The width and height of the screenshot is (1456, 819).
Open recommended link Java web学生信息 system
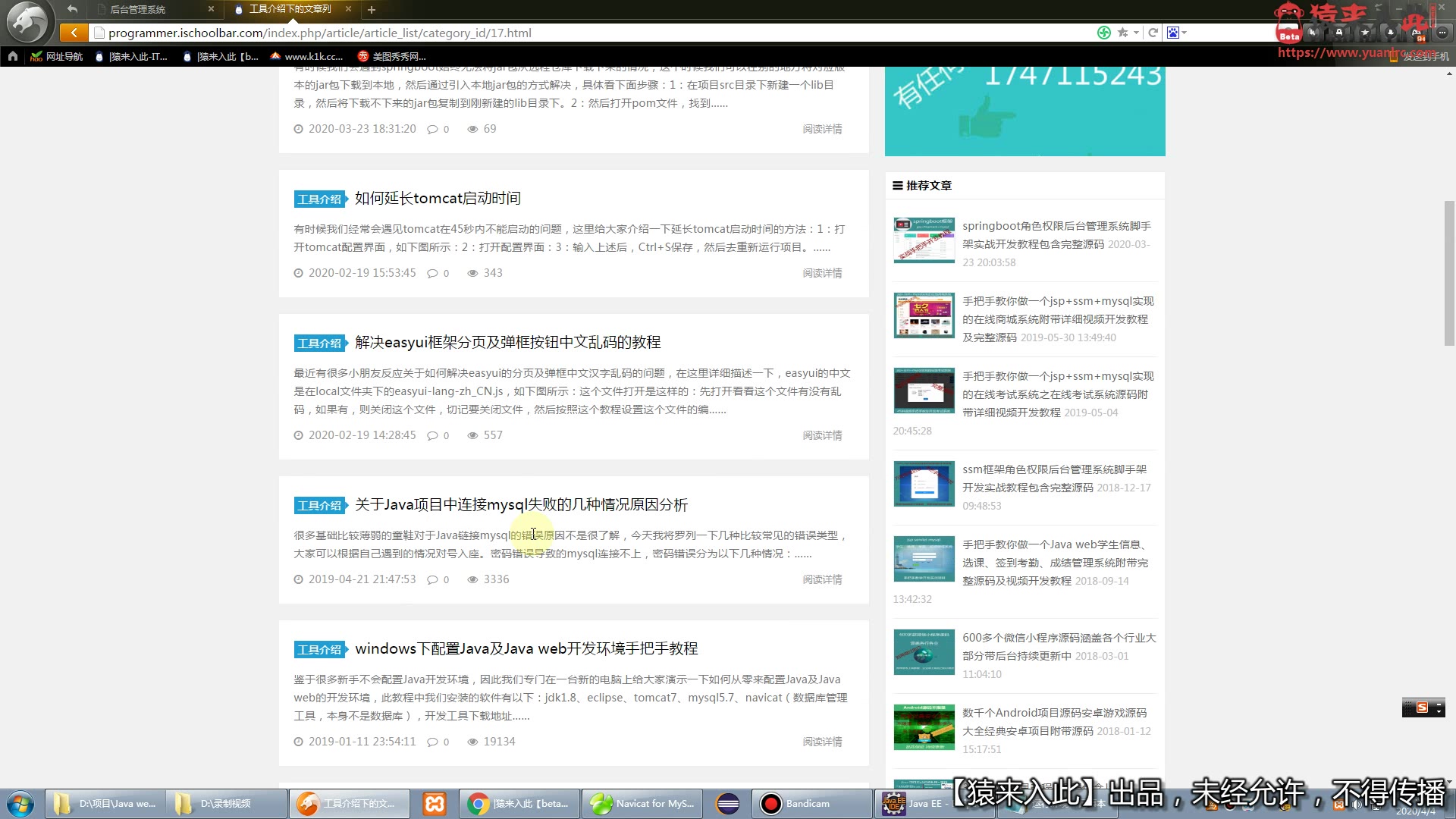coord(1055,563)
